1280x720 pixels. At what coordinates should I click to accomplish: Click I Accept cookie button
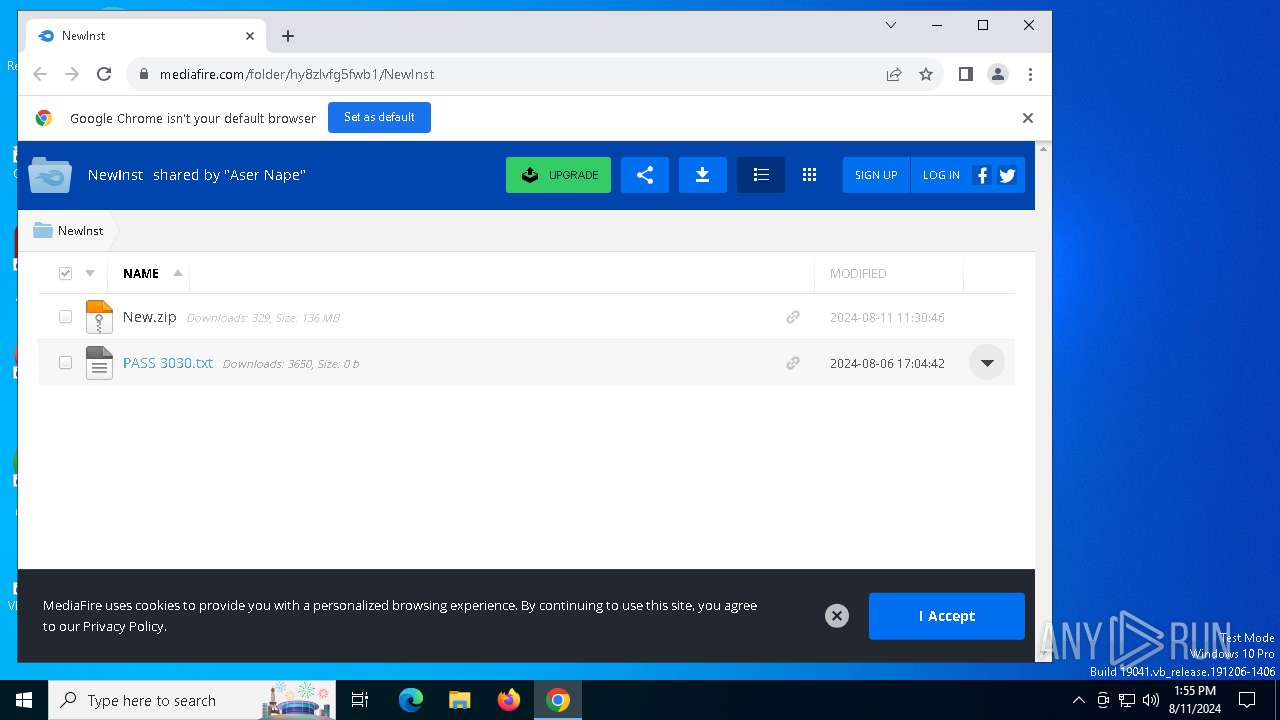tap(947, 616)
